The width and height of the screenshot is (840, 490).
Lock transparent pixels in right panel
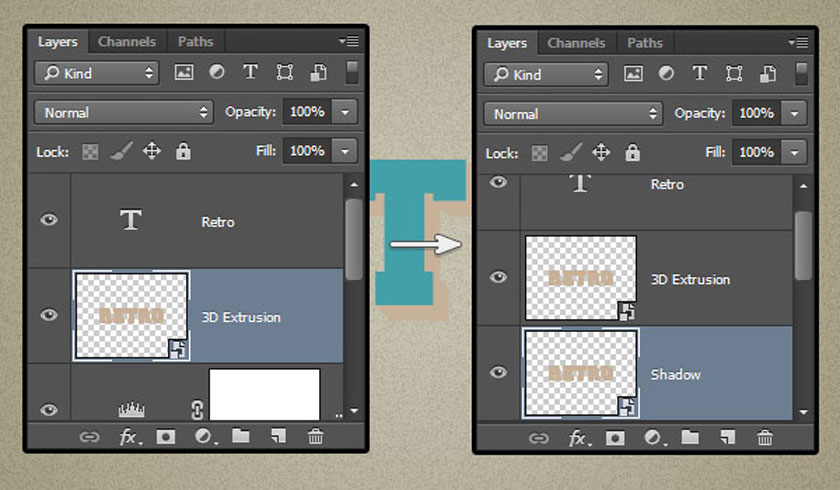click(539, 154)
